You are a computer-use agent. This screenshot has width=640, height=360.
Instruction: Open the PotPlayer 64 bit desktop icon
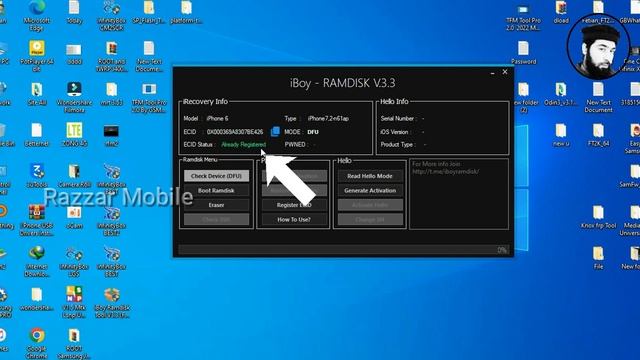tap(37, 56)
